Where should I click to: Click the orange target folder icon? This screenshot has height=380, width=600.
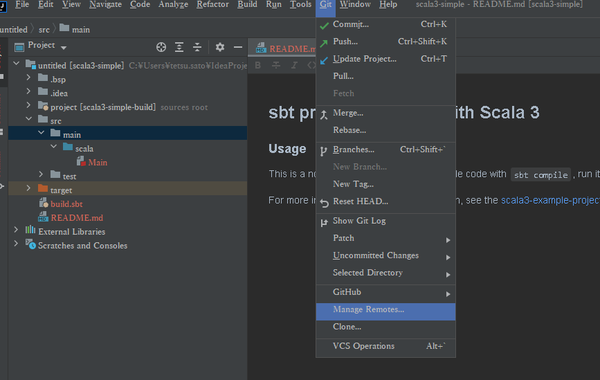click(43, 189)
